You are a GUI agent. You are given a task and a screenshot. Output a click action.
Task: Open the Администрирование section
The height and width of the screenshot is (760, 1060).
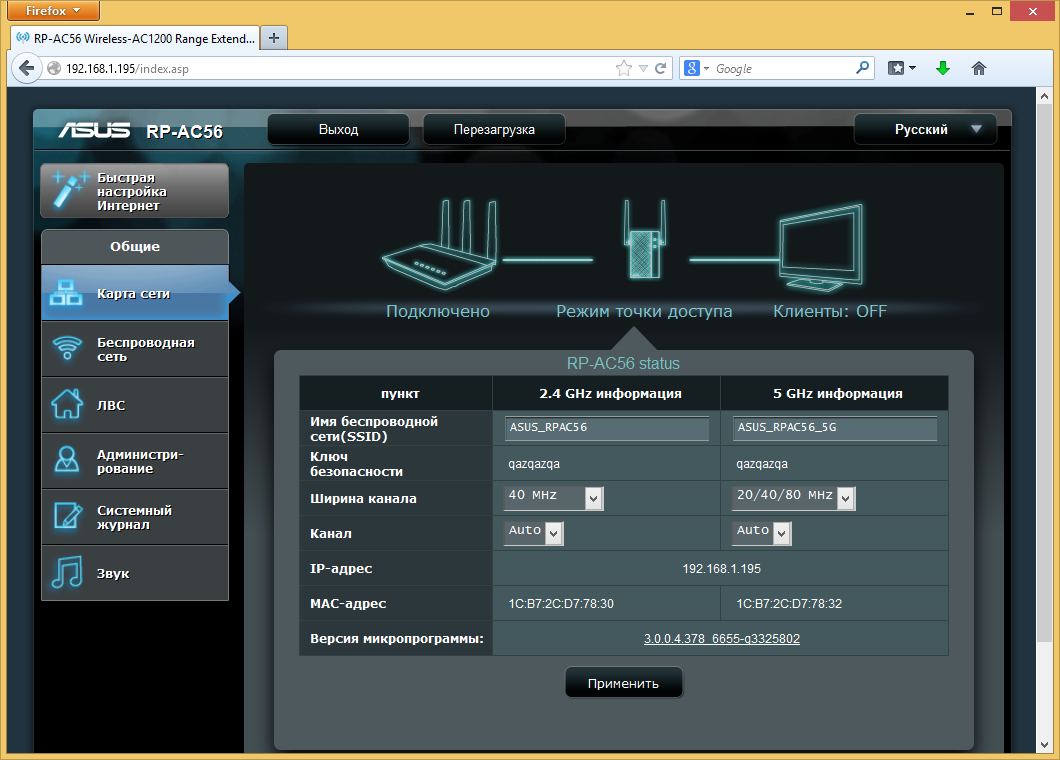(x=135, y=461)
